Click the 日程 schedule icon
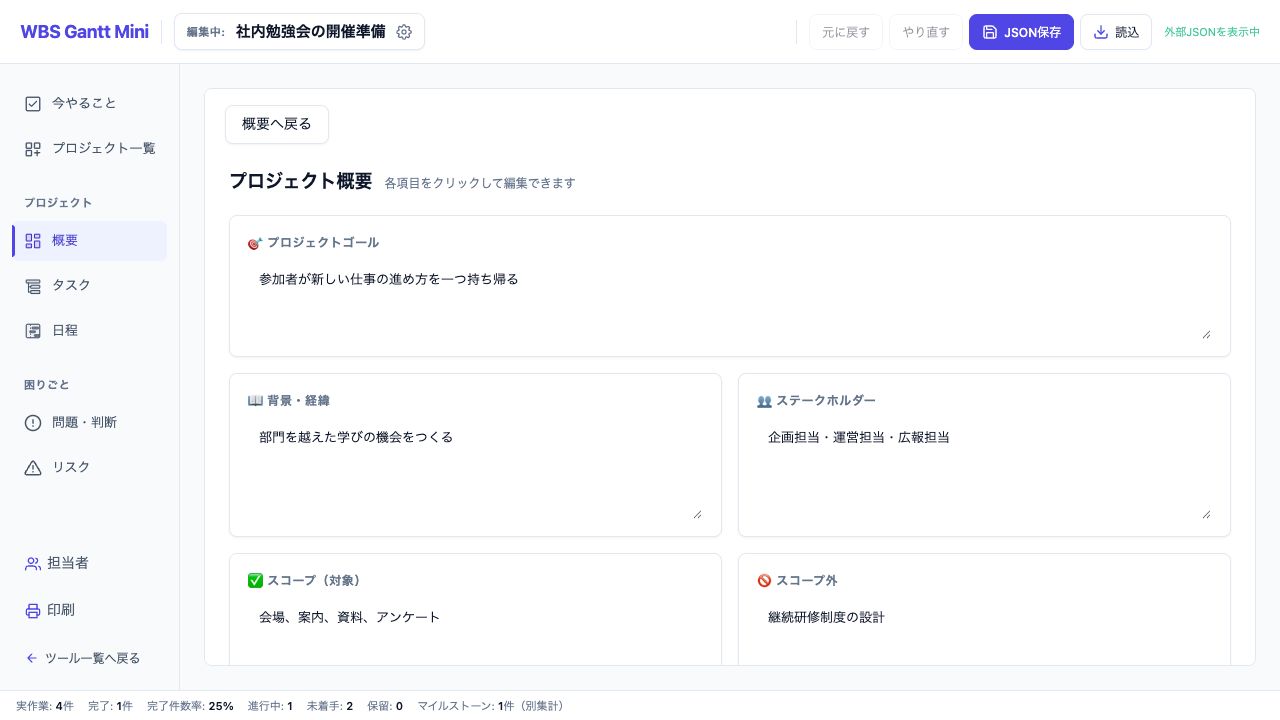The height and width of the screenshot is (720, 1280). tap(33, 331)
